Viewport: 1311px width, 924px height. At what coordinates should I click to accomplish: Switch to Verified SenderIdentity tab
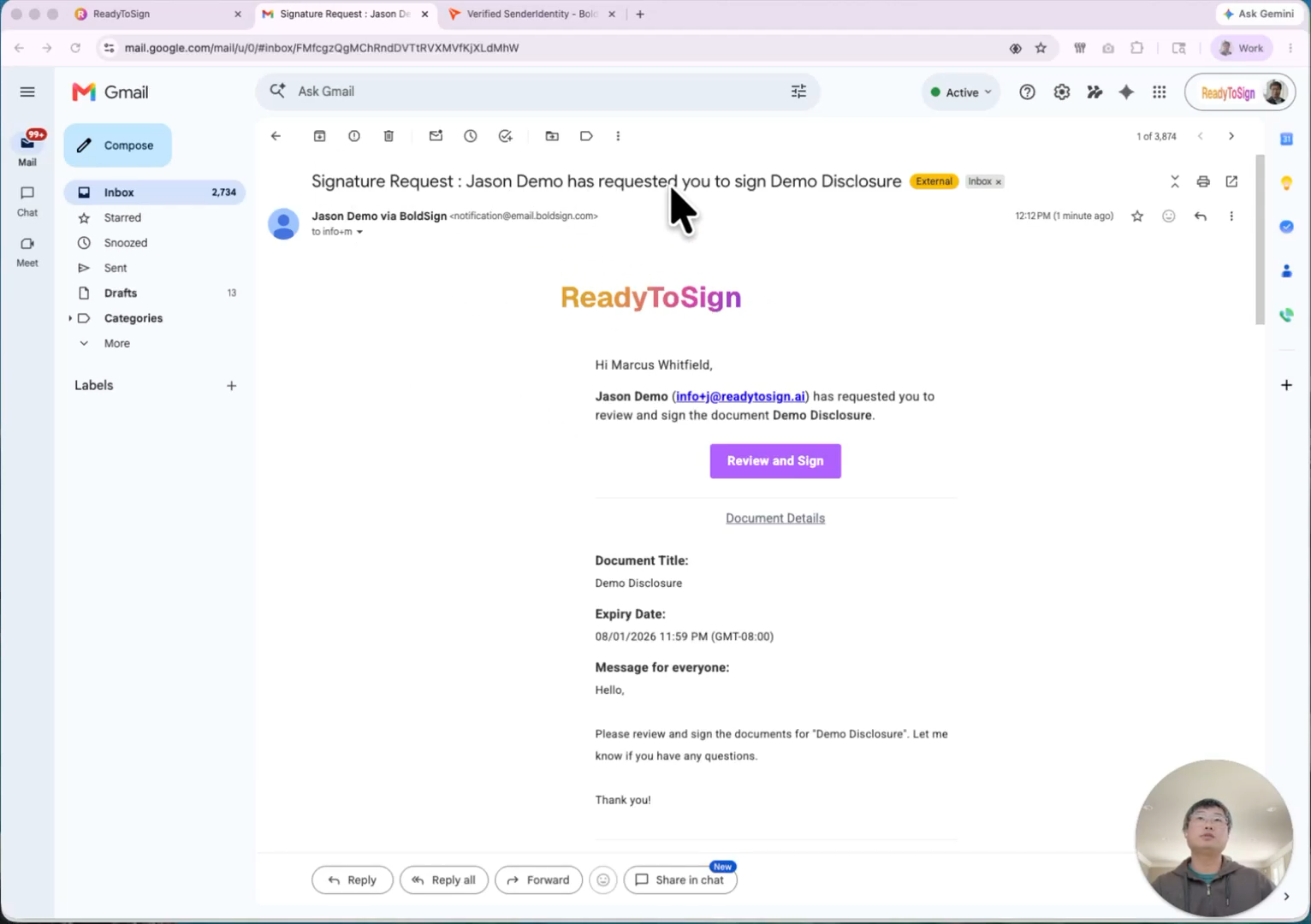pyautogui.click(x=532, y=14)
